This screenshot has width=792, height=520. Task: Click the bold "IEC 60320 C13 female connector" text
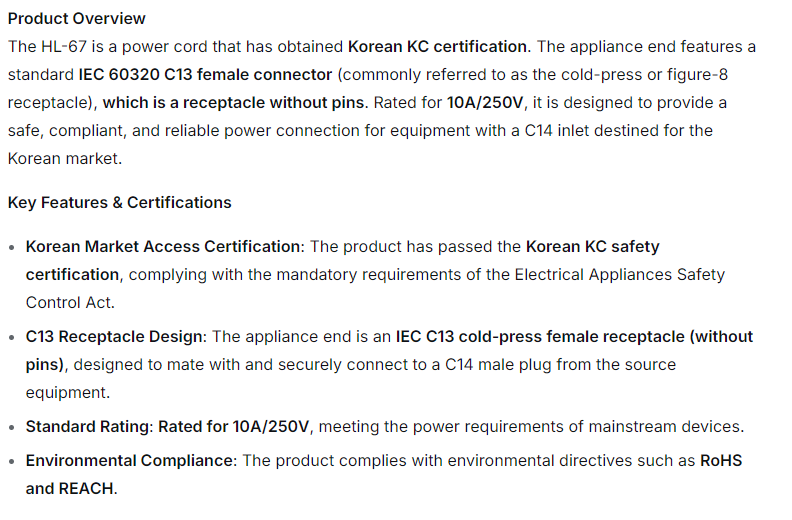205,74
